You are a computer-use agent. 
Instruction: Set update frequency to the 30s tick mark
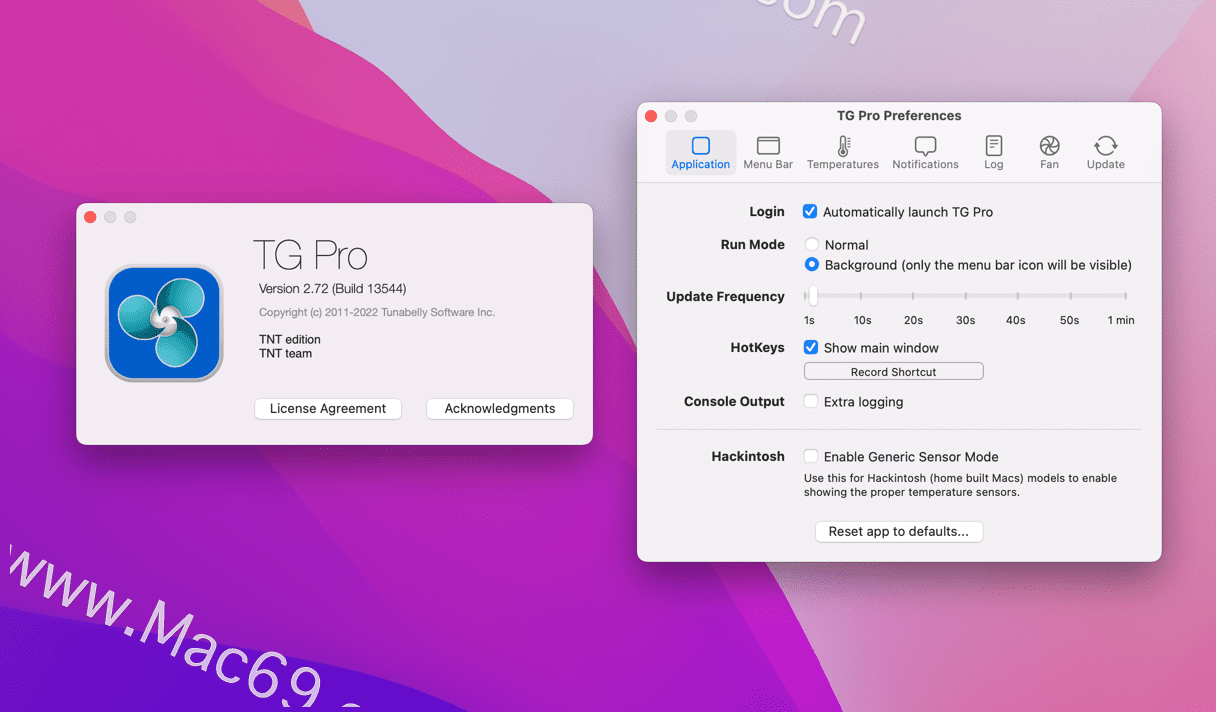tap(965, 296)
